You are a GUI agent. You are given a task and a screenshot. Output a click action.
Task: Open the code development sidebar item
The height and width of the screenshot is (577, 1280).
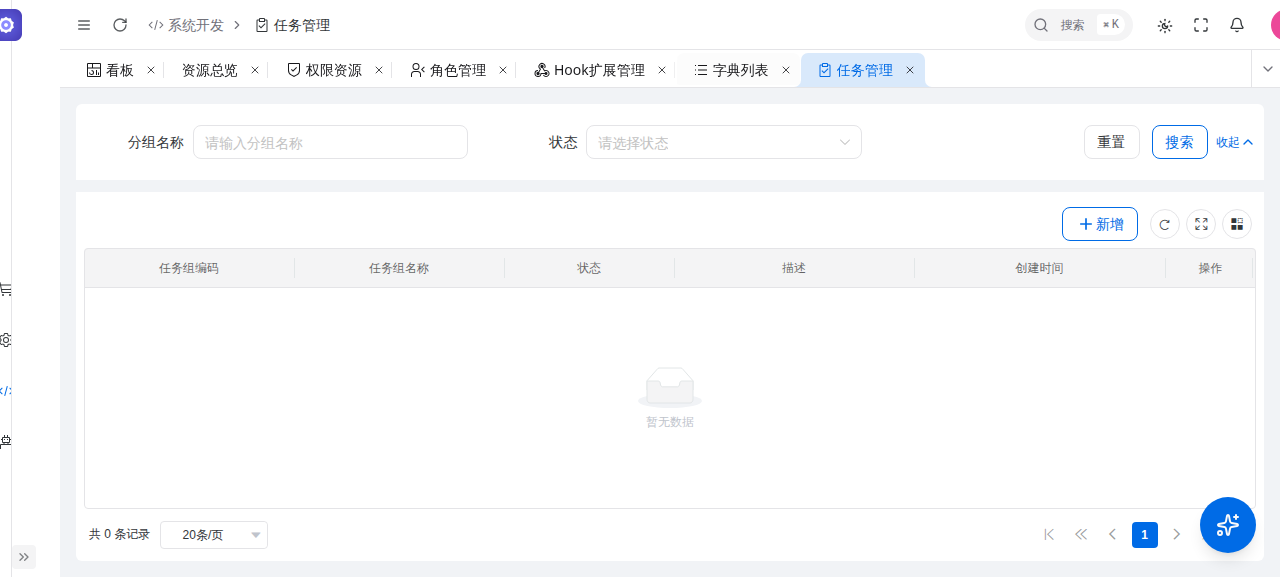[6, 390]
